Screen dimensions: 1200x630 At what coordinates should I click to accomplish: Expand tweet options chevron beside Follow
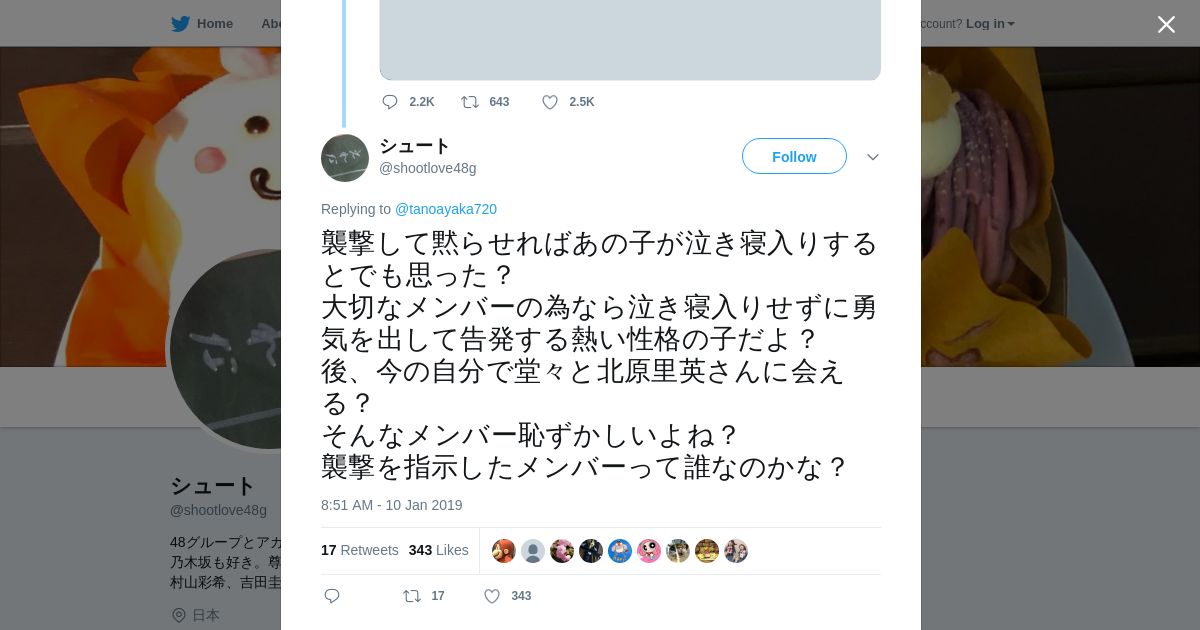click(x=873, y=157)
